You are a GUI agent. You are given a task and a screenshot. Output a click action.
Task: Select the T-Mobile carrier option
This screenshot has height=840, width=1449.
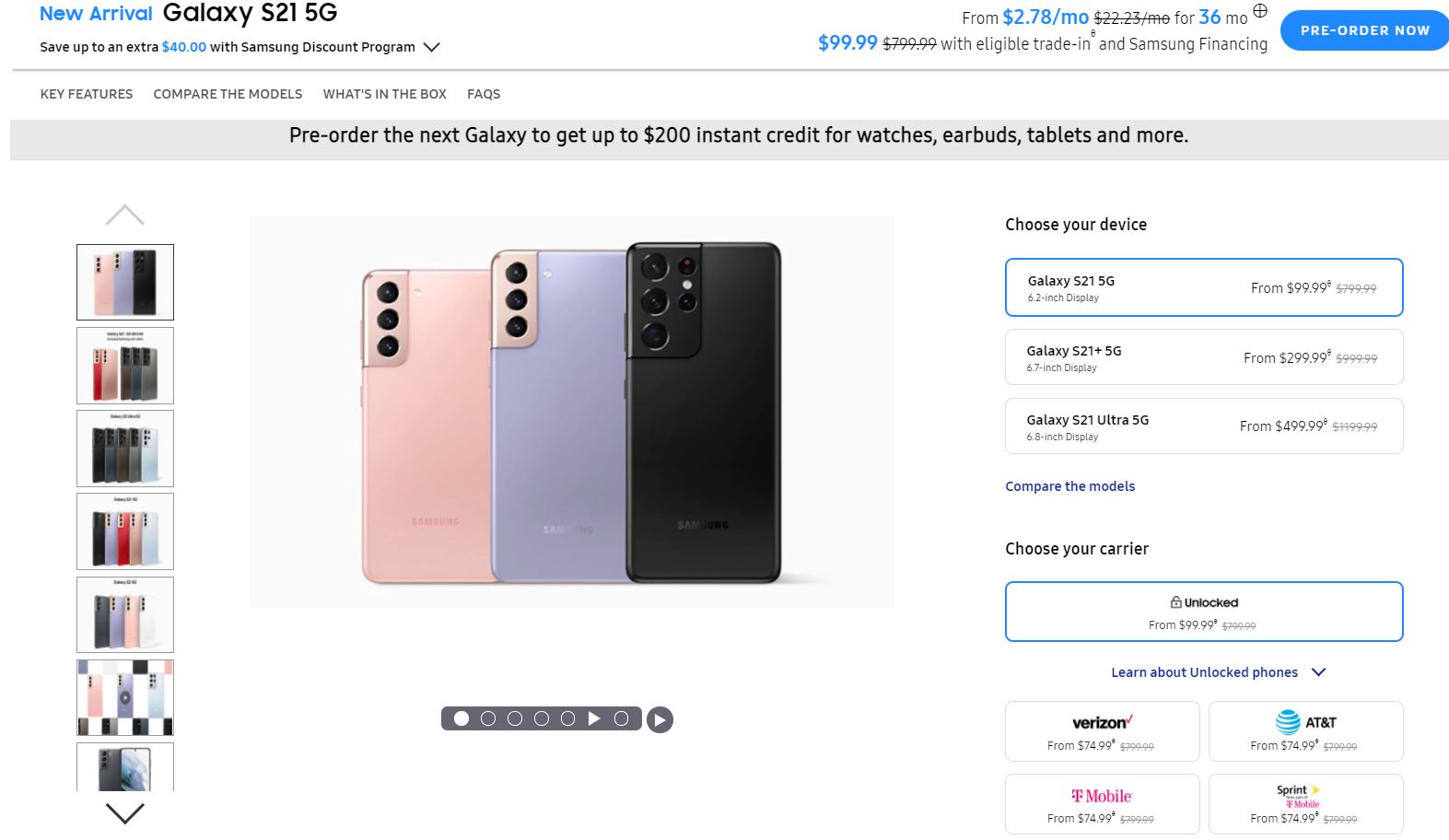[x=1102, y=804]
